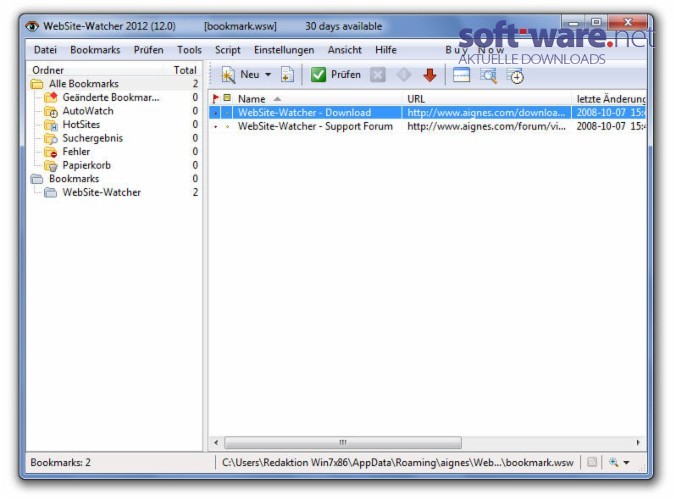
Task: Click the Fehler folder error icon
Action: point(51,152)
